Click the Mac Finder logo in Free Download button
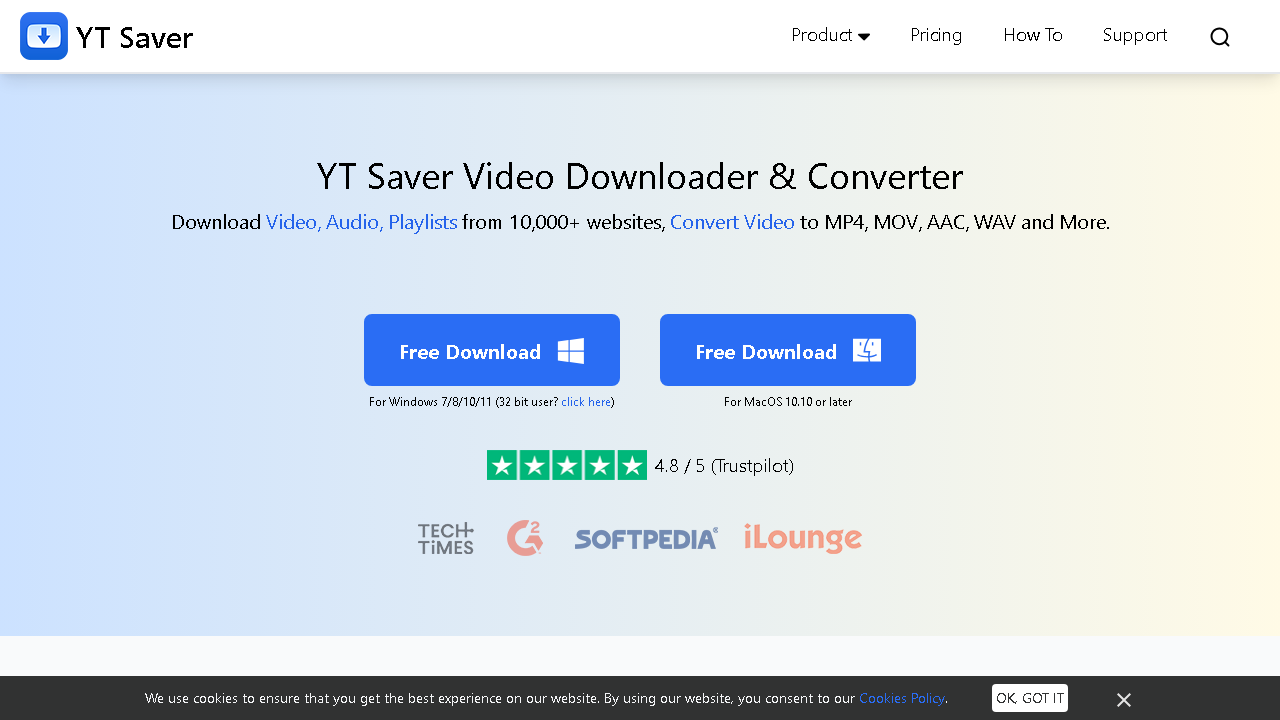The width and height of the screenshot is (1280, 720). (867, 350)
